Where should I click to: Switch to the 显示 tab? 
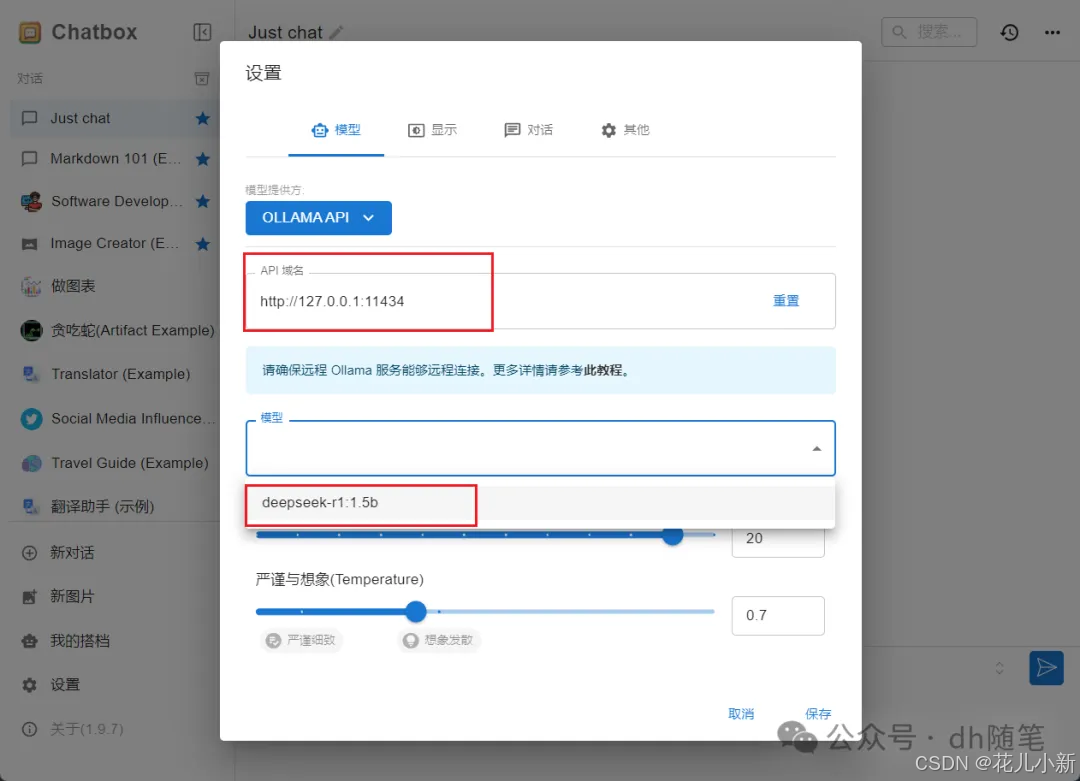[x=433, y=129]
